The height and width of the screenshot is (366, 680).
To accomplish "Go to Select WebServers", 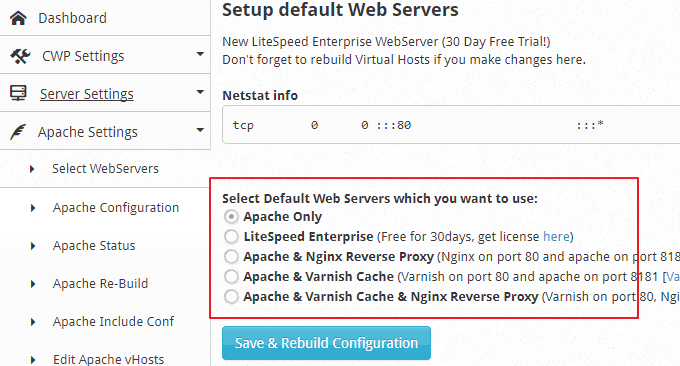I will 105,169.
